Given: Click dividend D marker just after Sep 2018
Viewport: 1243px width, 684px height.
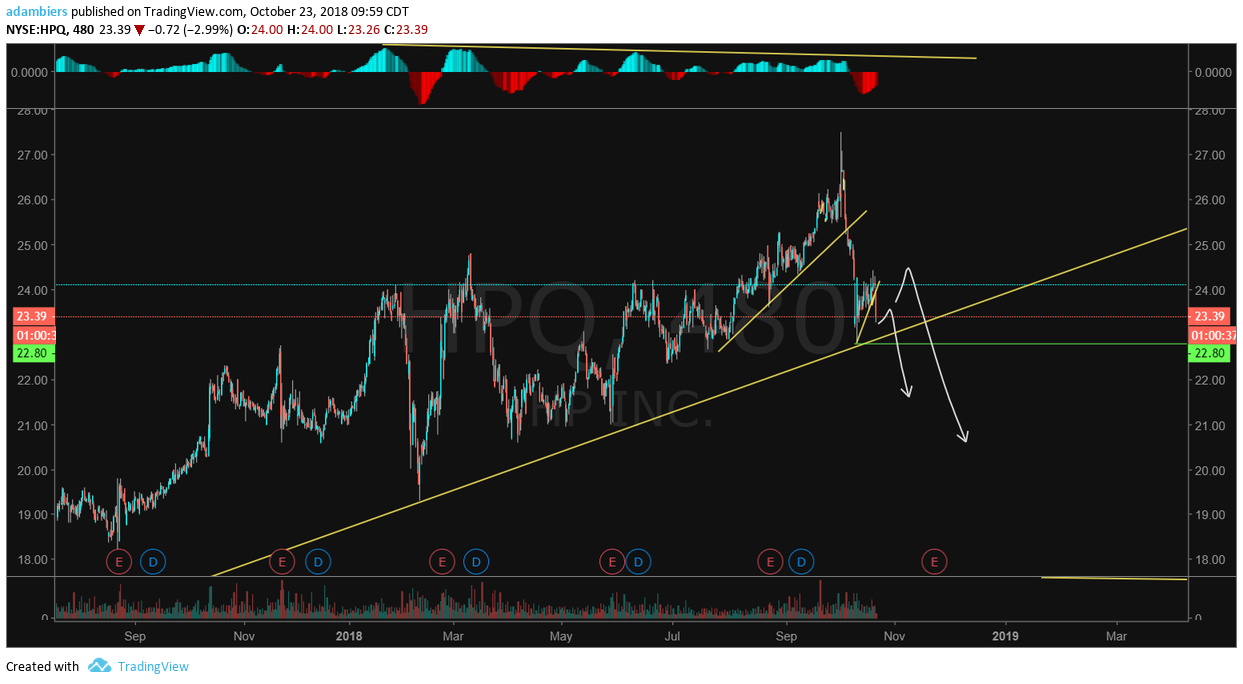Looking at the screenshot, I should [x=801, y=562].
